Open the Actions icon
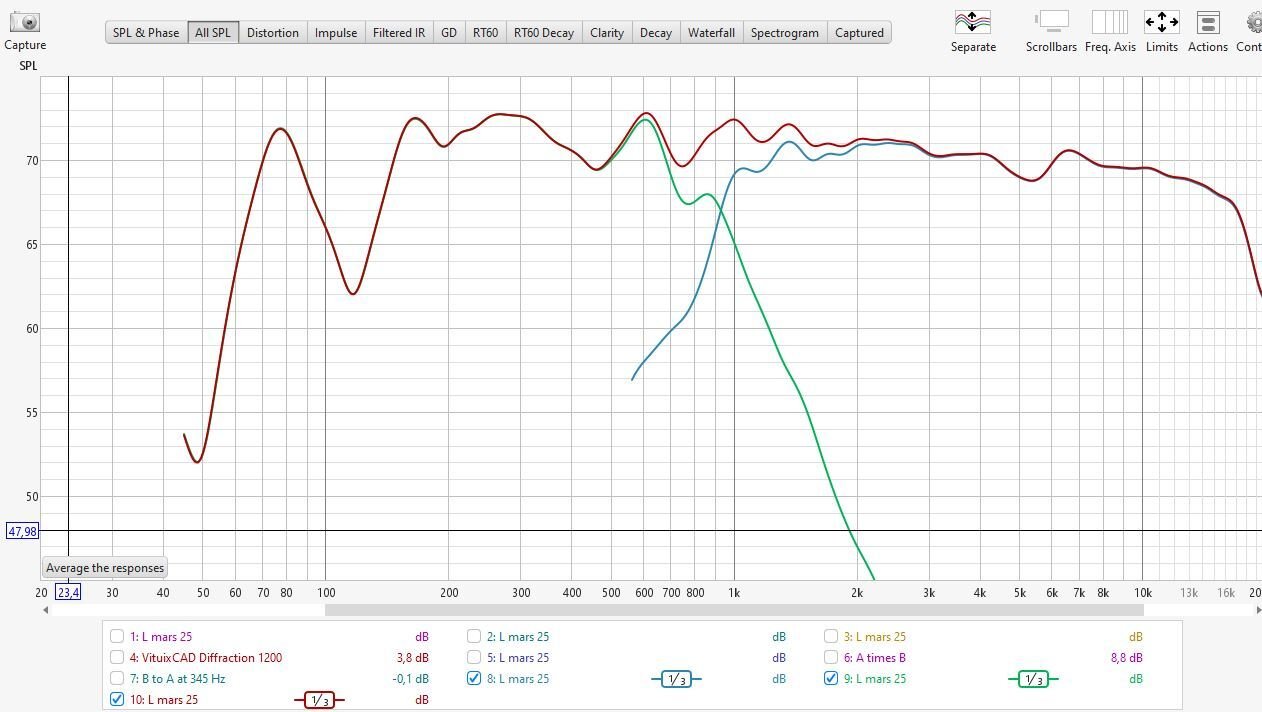Image resolution: width=1262 pixels, height=712 pixels. tap(1208, 21)
